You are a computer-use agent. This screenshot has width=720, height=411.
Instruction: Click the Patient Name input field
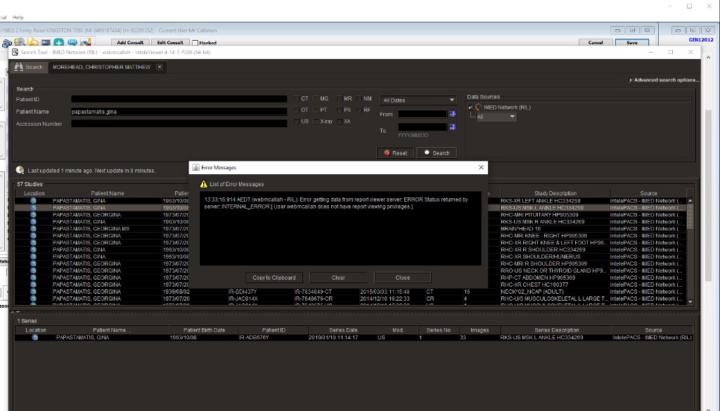(179, 112)
